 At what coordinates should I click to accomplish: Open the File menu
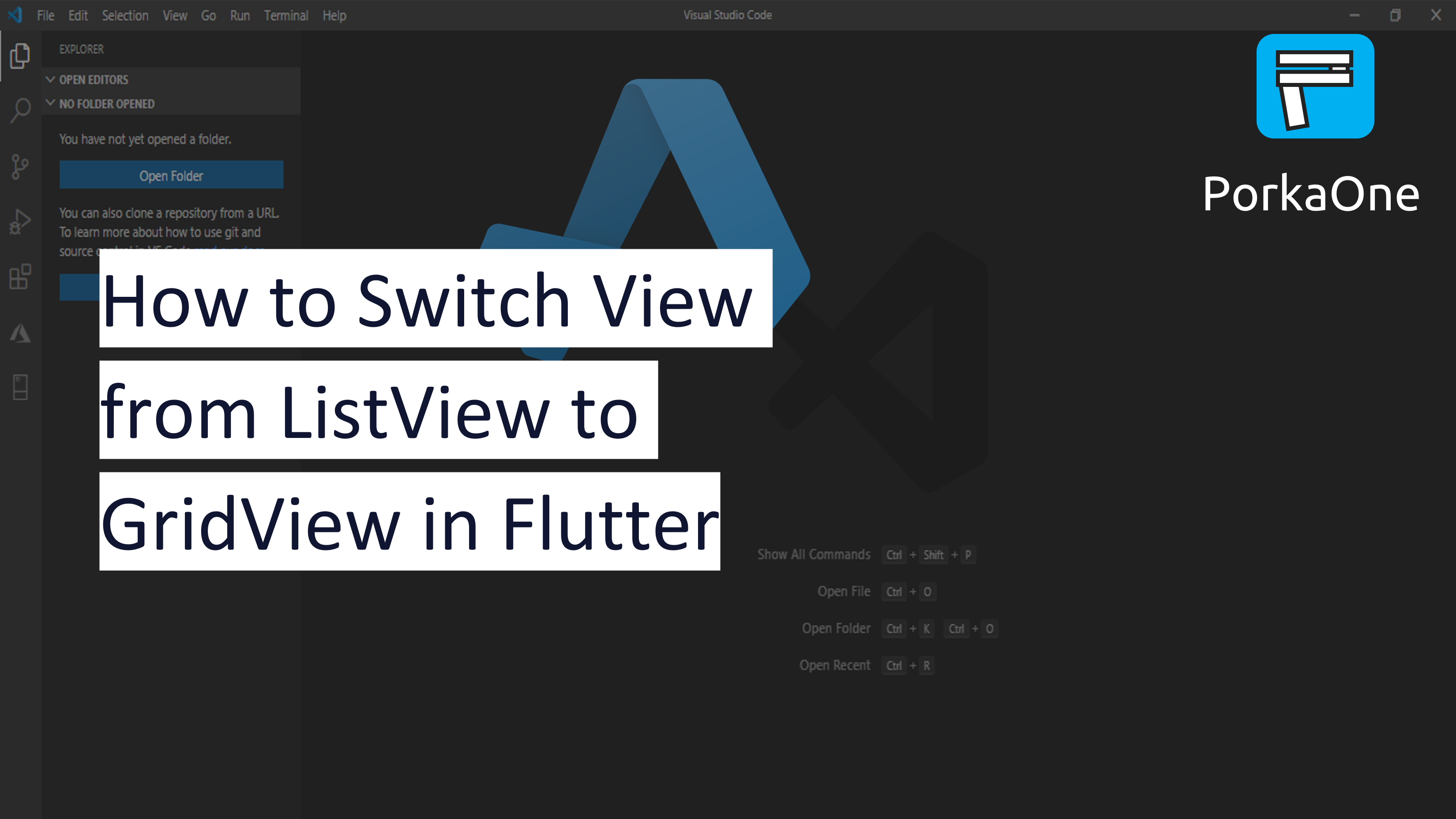[45, 15]
